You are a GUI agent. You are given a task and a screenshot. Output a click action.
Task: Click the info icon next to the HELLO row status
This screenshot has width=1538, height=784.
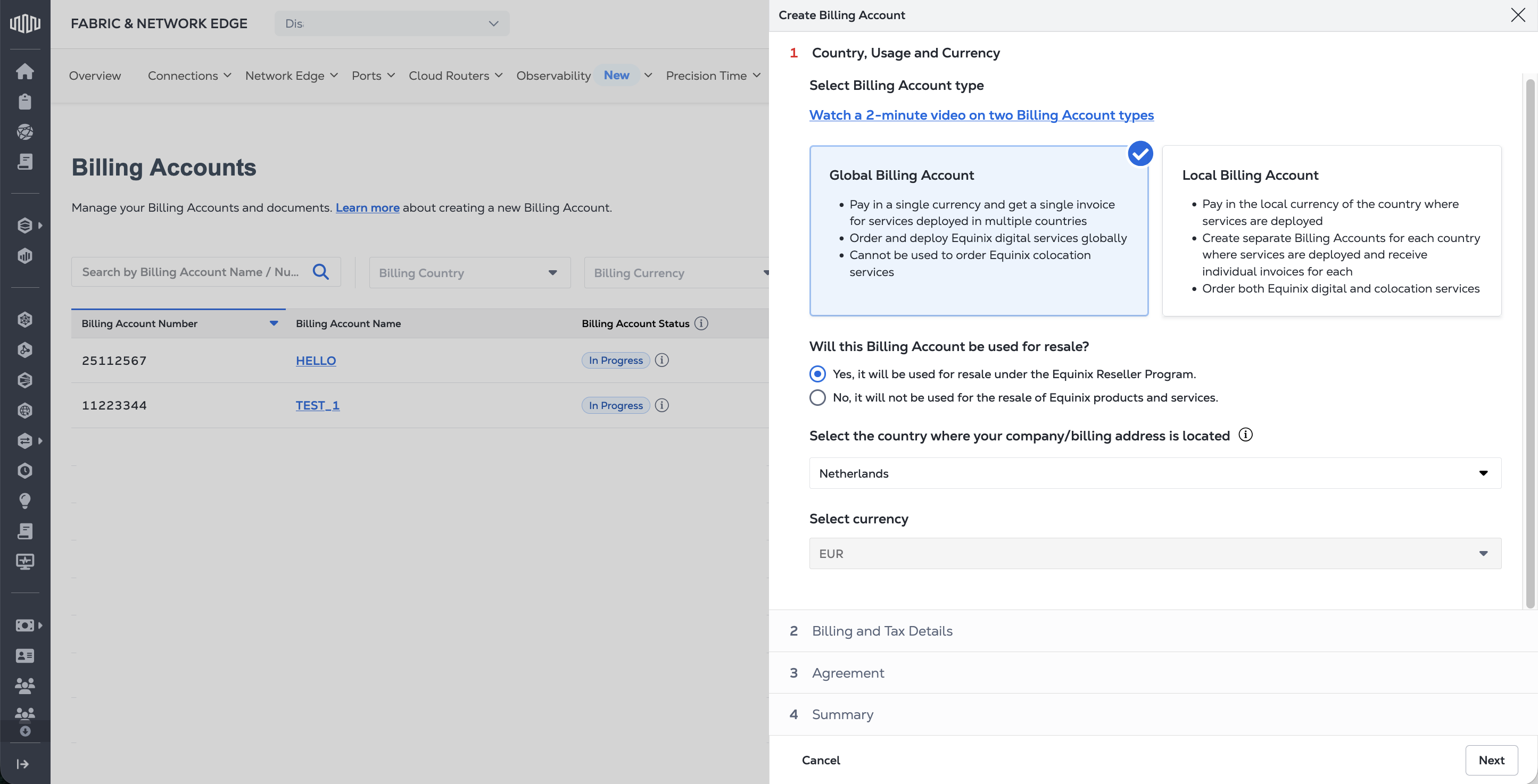661,361
